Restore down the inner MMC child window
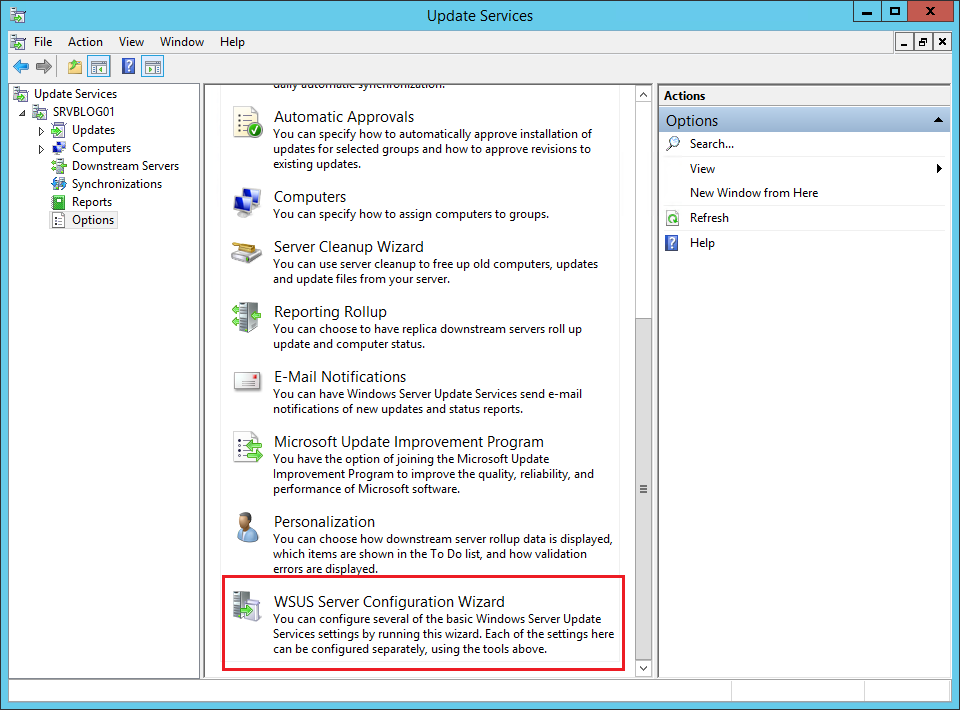Viewport: 960px width, 710px height. [x=922, y=42]
